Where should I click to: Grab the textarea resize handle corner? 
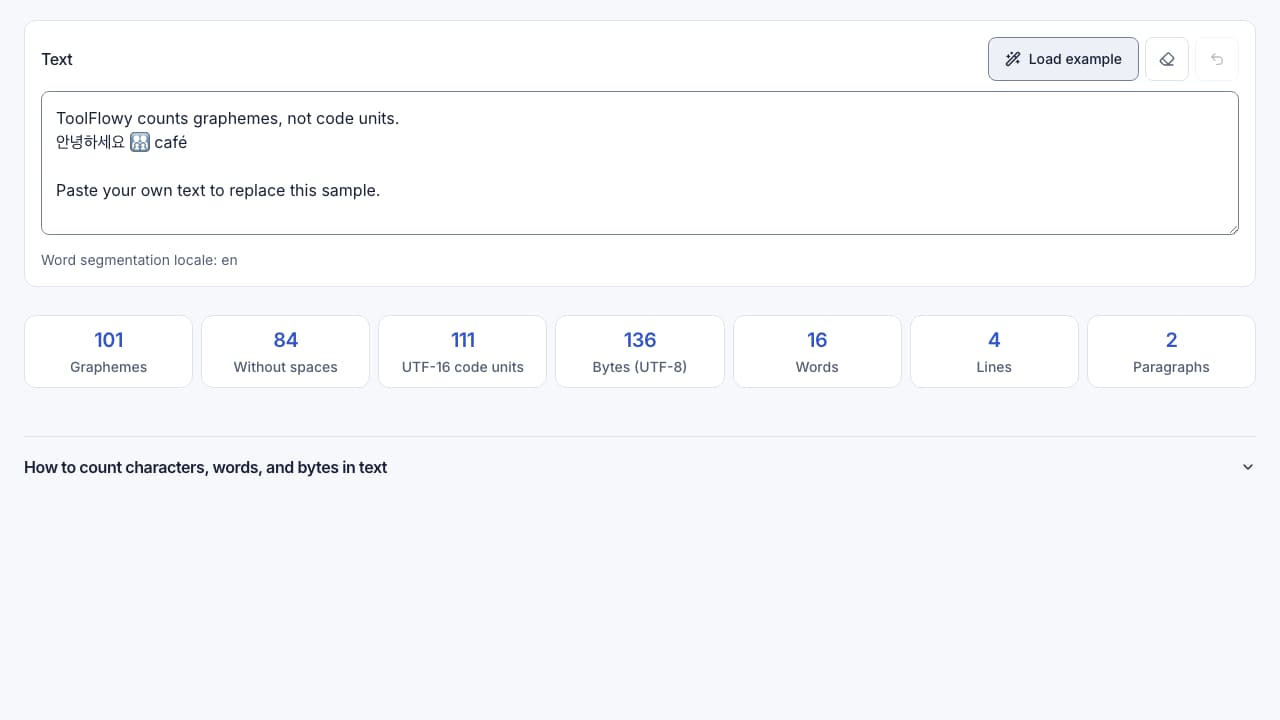tap(1232, 228)
